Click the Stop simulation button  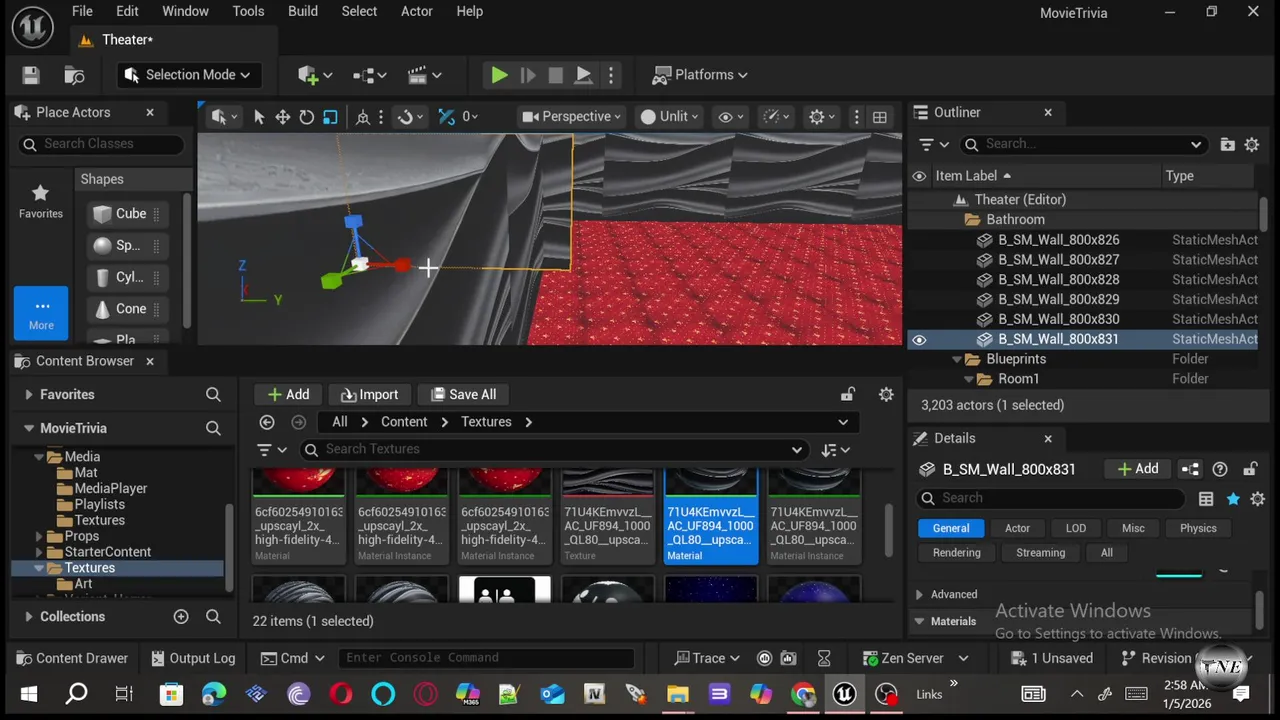coord(556,75)
